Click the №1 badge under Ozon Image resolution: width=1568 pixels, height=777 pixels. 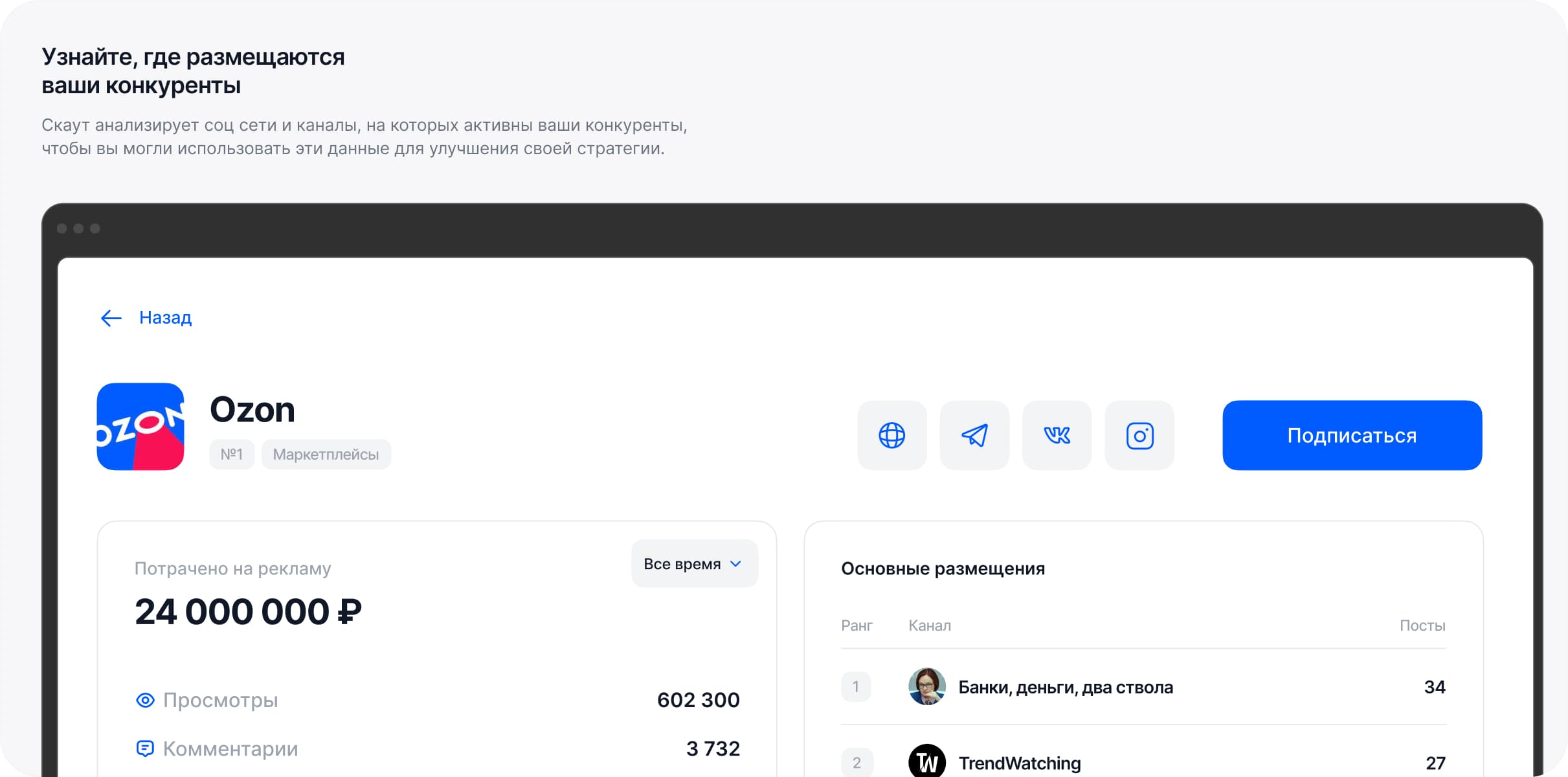pyautogui.click(x=232, y=454)
